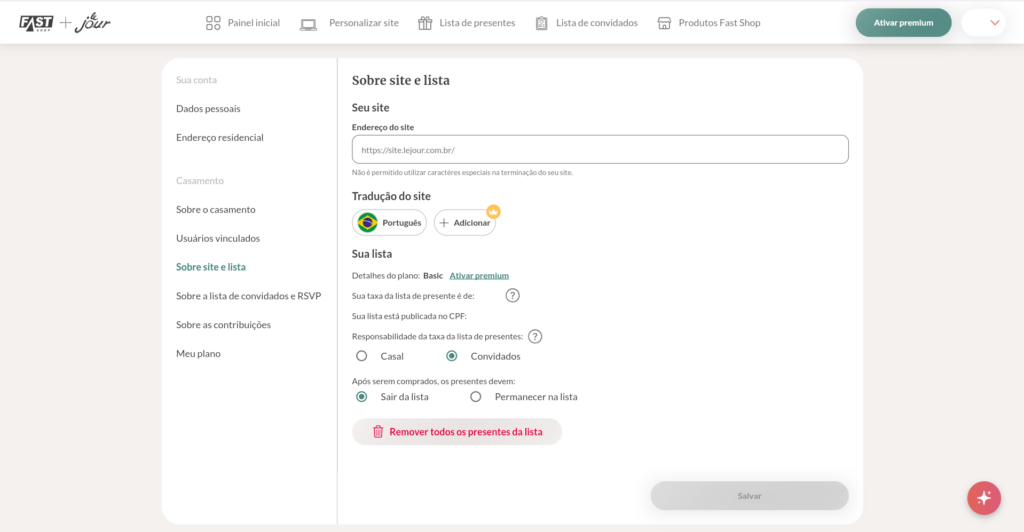Open Sobre as contribuições in sidebar
This screenshot has height=532, width=1024.
[x=223, y=324]
